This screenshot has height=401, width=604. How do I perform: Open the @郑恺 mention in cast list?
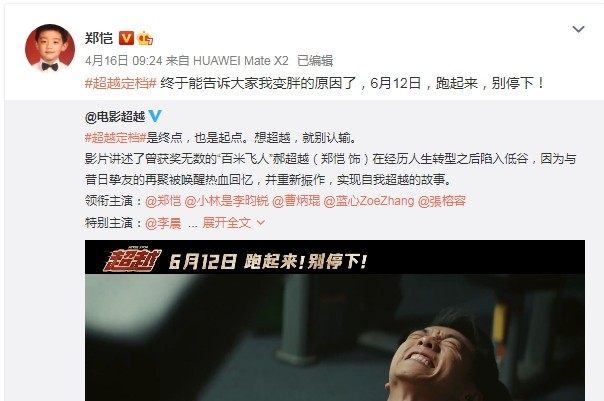pos(163,201)
